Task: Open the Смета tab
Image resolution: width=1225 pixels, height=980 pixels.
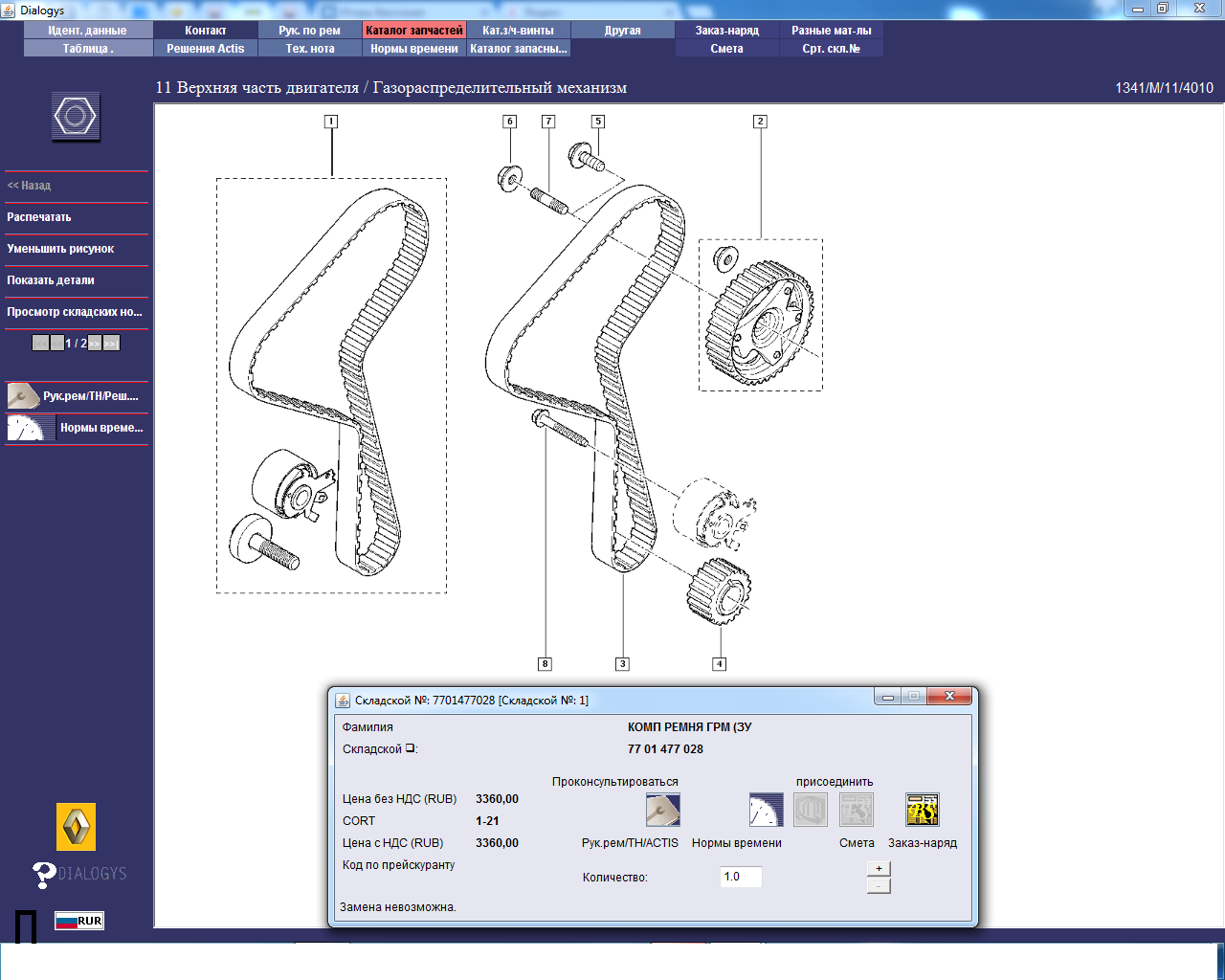Action: pyautogui.click(x=727, y=49)
